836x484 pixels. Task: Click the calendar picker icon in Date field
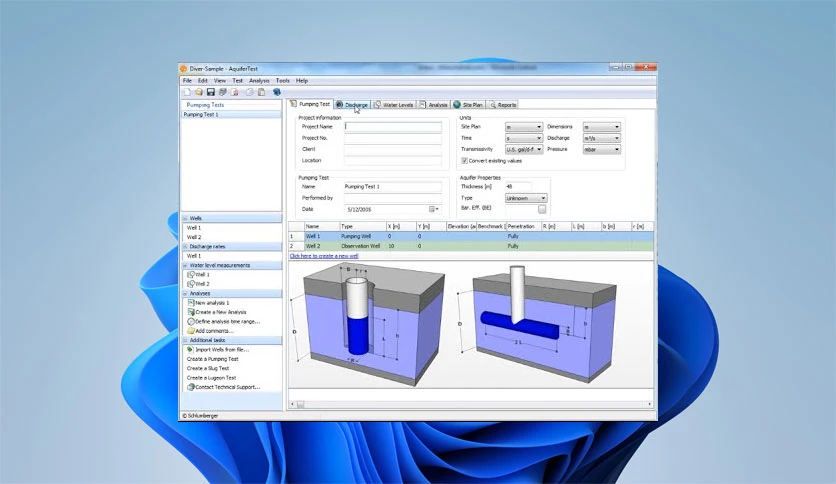(x=432, y=209)
